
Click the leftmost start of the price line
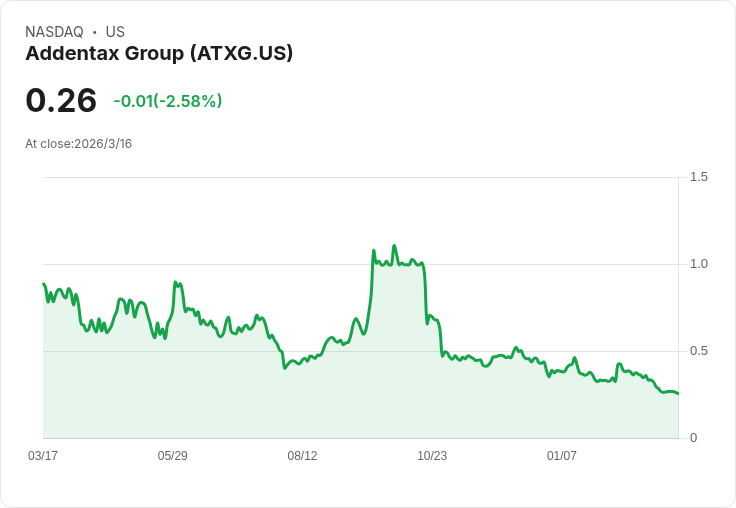44,284
